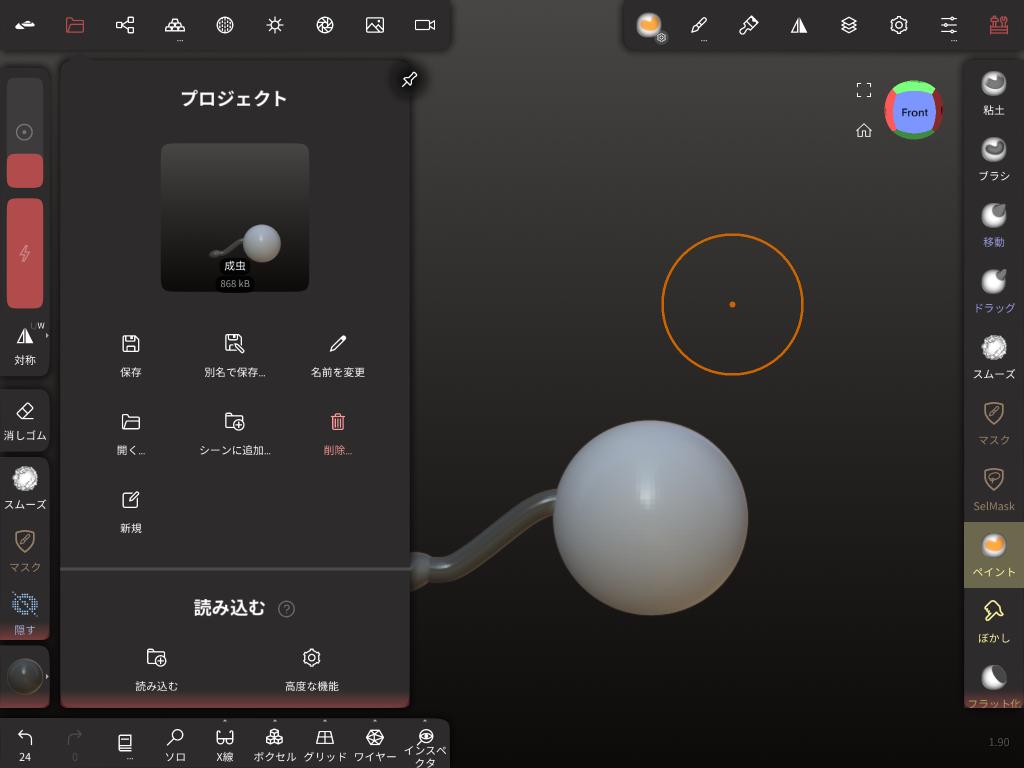Toggle グリッド grid display
1024x768 pixels.
pos(325,744)
